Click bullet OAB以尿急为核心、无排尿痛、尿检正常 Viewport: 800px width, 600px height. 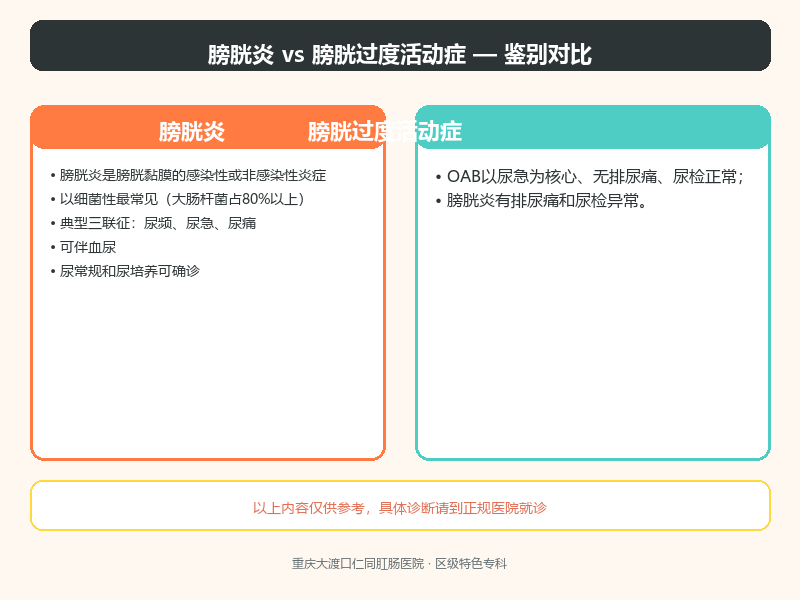(x=590, y=177)
